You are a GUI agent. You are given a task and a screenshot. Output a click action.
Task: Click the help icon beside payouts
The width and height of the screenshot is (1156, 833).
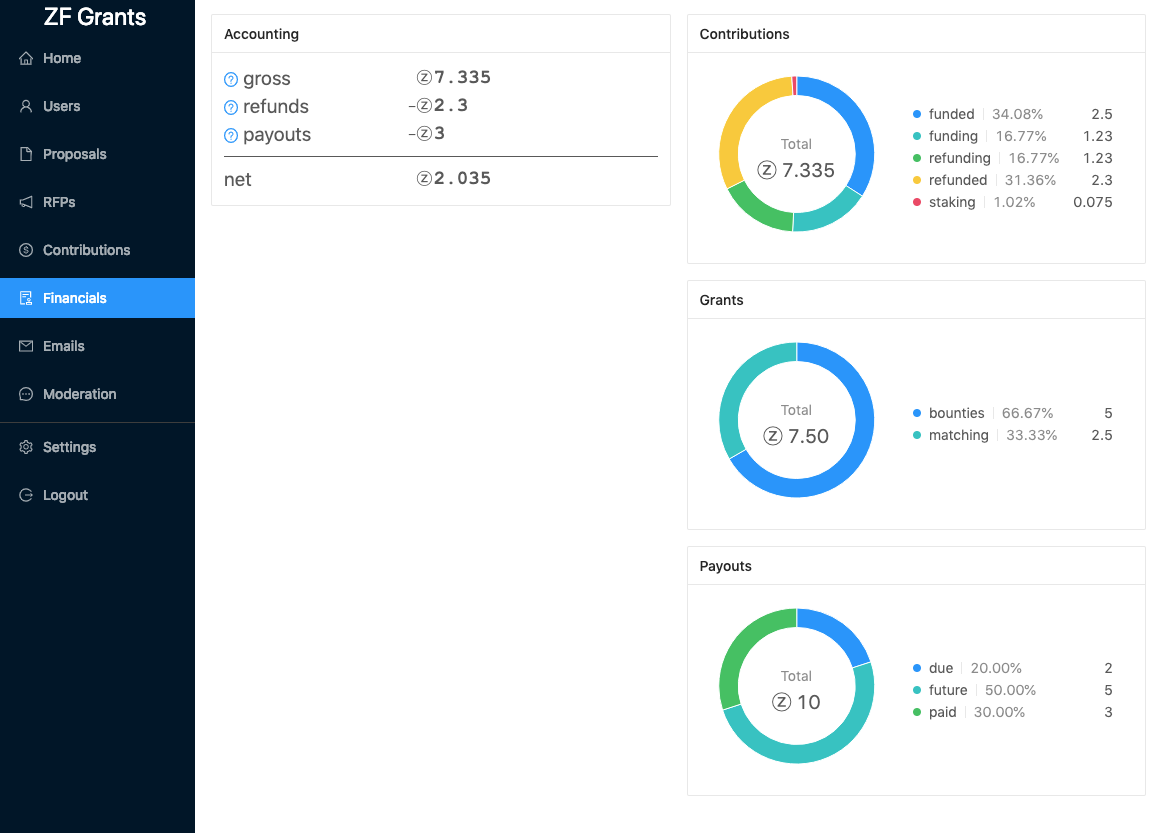point(231,136)
